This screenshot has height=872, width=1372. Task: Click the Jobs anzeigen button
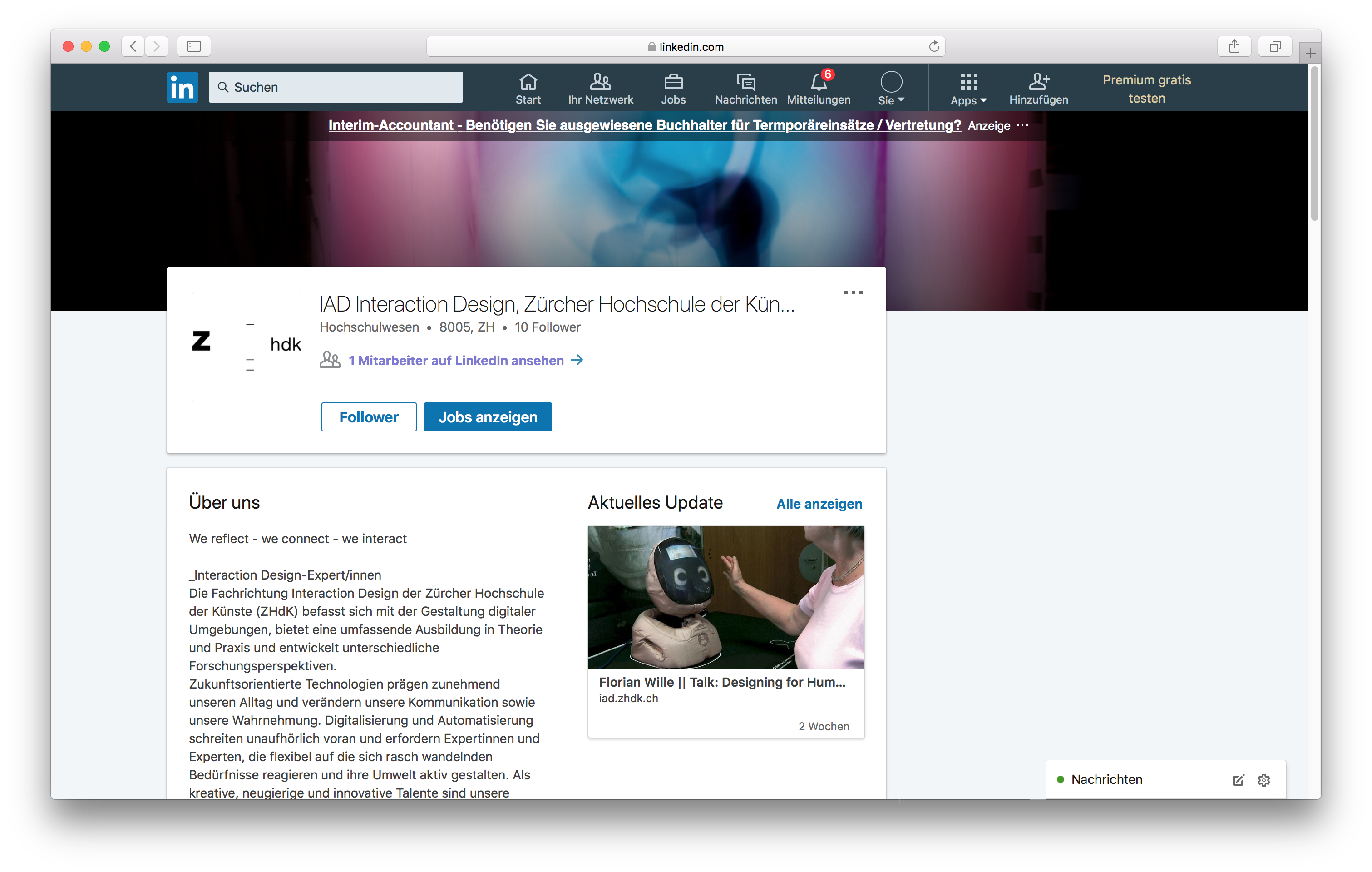tap(488, 416)
